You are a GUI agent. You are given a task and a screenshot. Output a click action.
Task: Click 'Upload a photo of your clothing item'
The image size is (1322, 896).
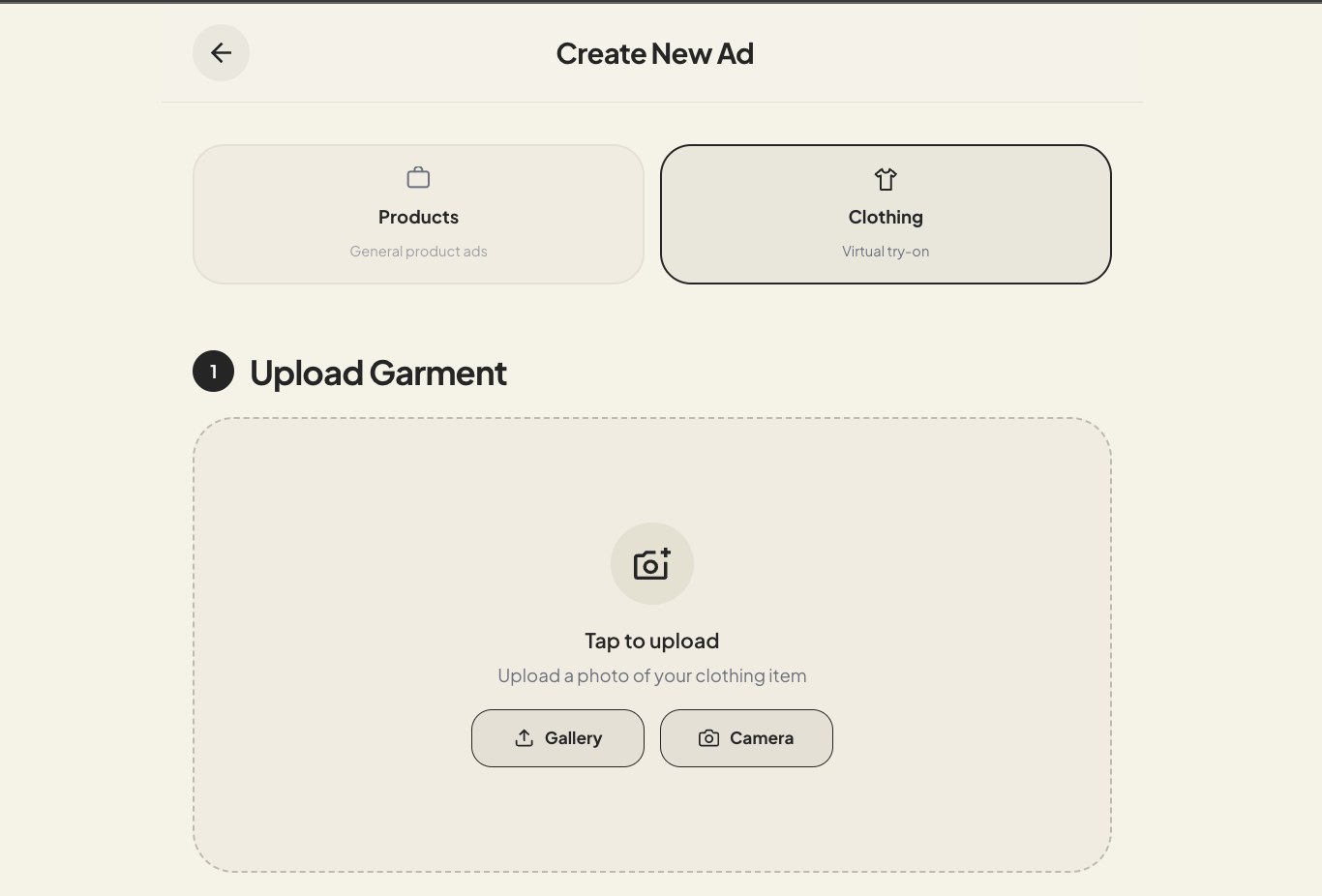point(652,675)
